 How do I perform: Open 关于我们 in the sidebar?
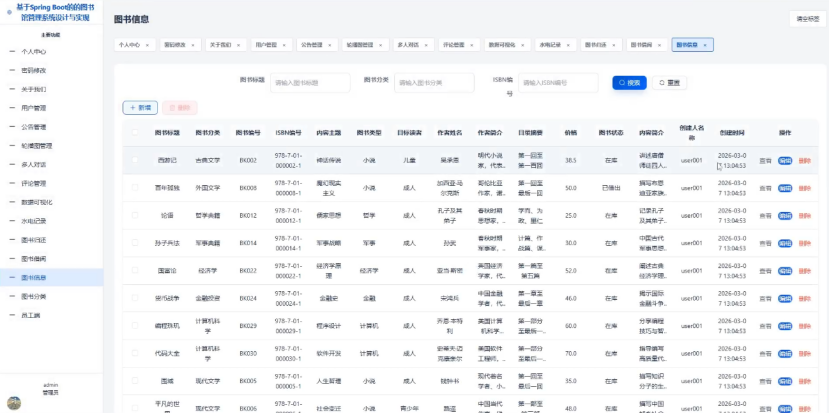coord(51,89)
